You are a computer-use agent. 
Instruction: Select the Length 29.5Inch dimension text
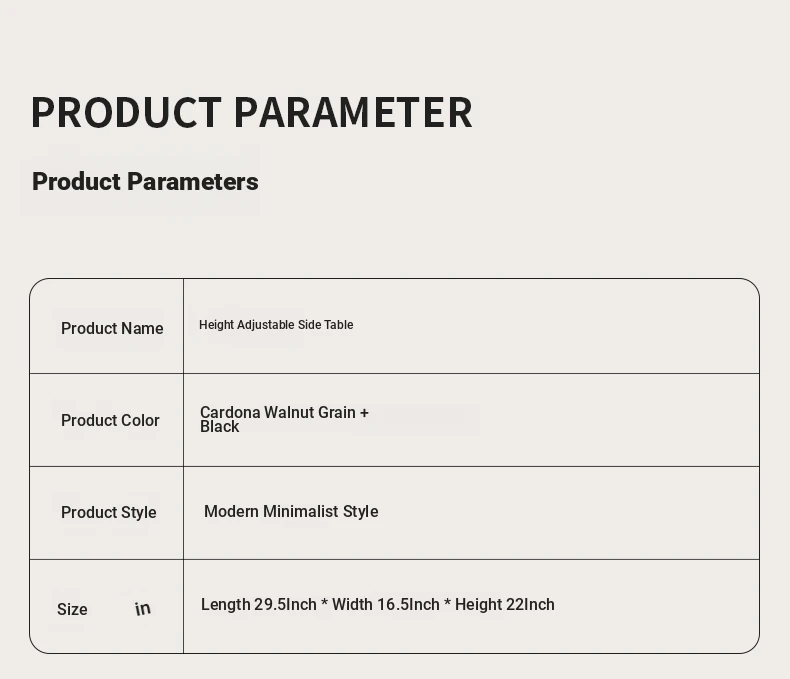[259, 604]
